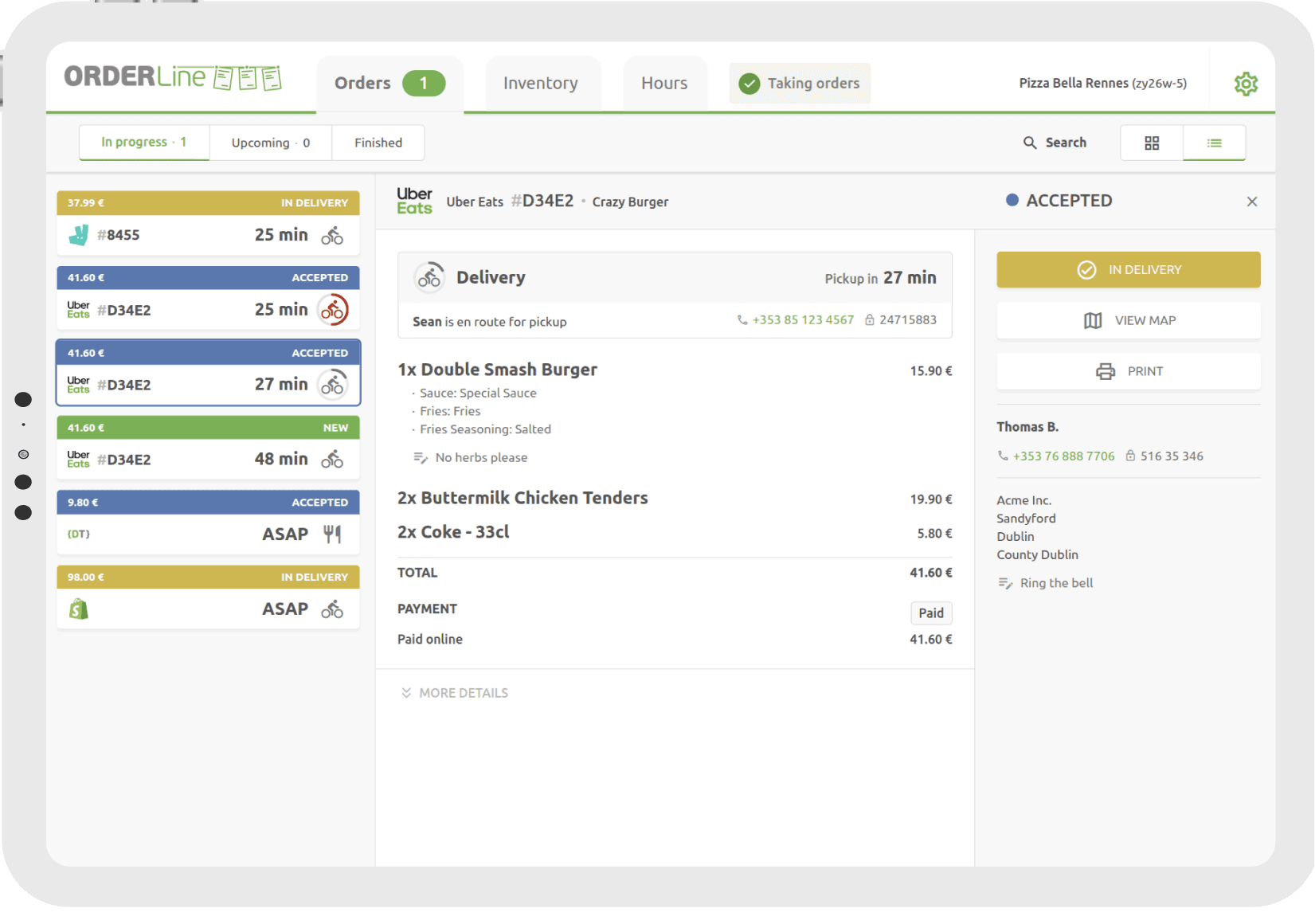The height and width of the screenshot is (924, 1315).
Task: Print the order ticket
Action: point(1128,371)
